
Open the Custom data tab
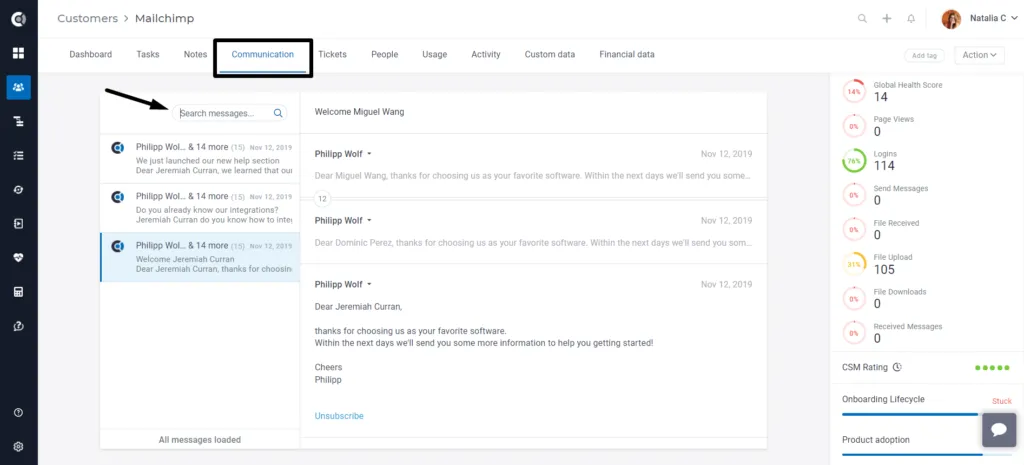[x=550, y=55]
